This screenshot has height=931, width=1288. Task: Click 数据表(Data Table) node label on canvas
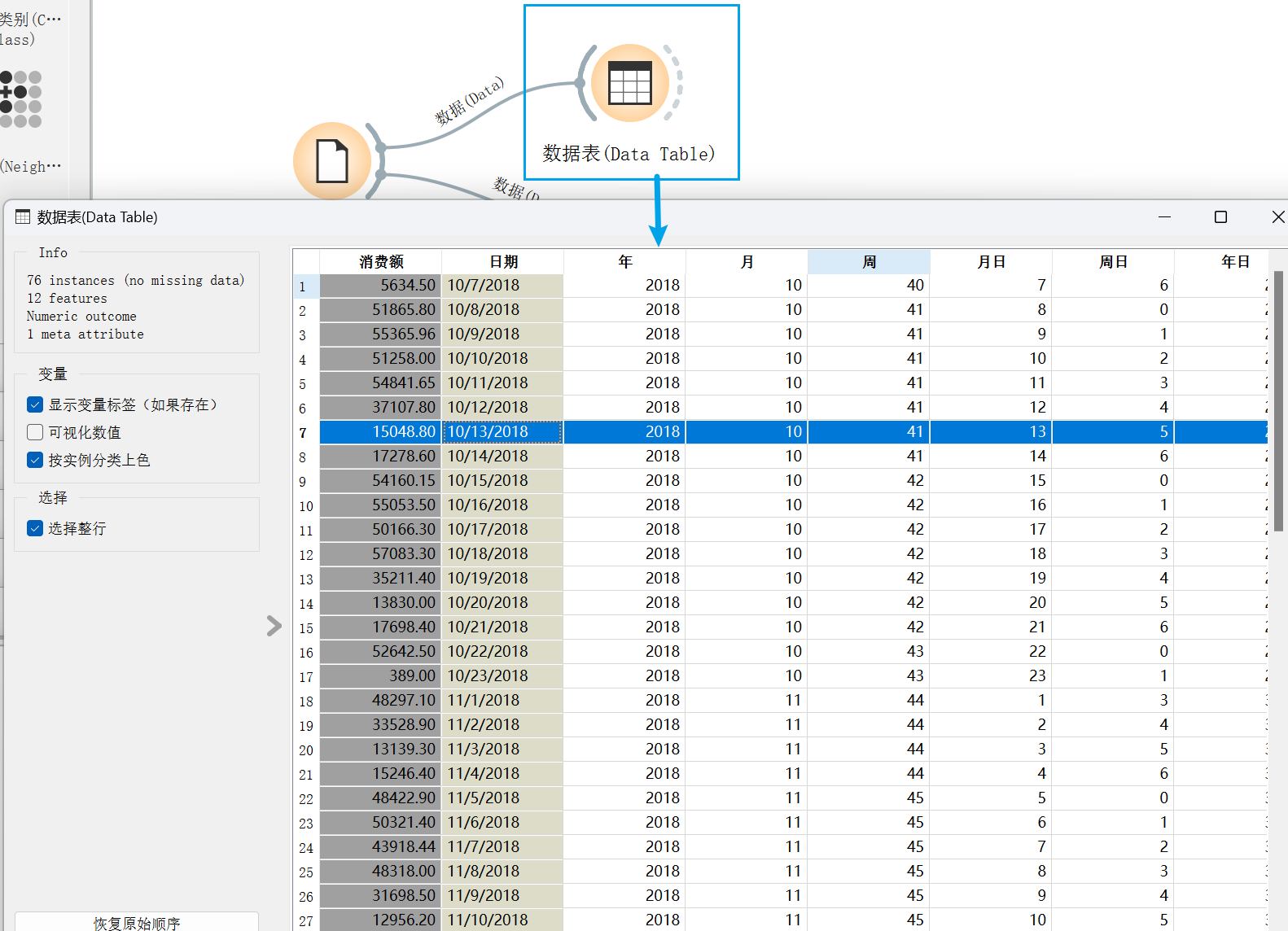629,154
